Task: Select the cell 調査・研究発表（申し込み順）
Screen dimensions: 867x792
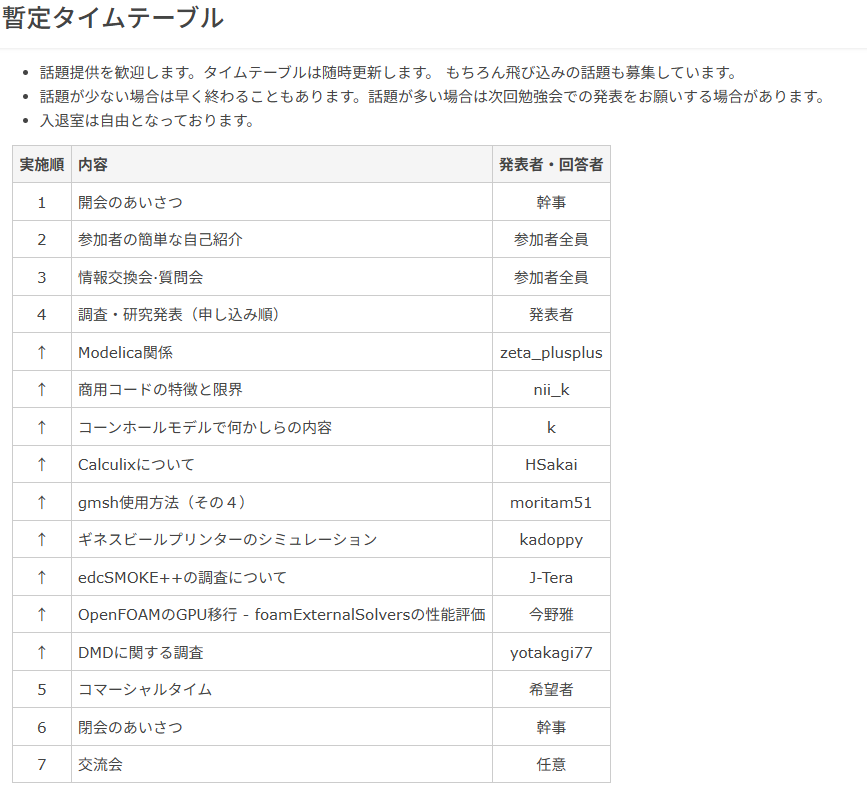Action: coord(282,314)
